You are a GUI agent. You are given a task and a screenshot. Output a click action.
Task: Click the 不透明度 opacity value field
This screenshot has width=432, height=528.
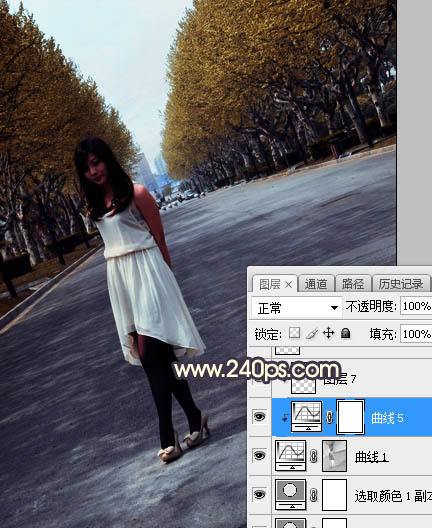coord(416,306)
